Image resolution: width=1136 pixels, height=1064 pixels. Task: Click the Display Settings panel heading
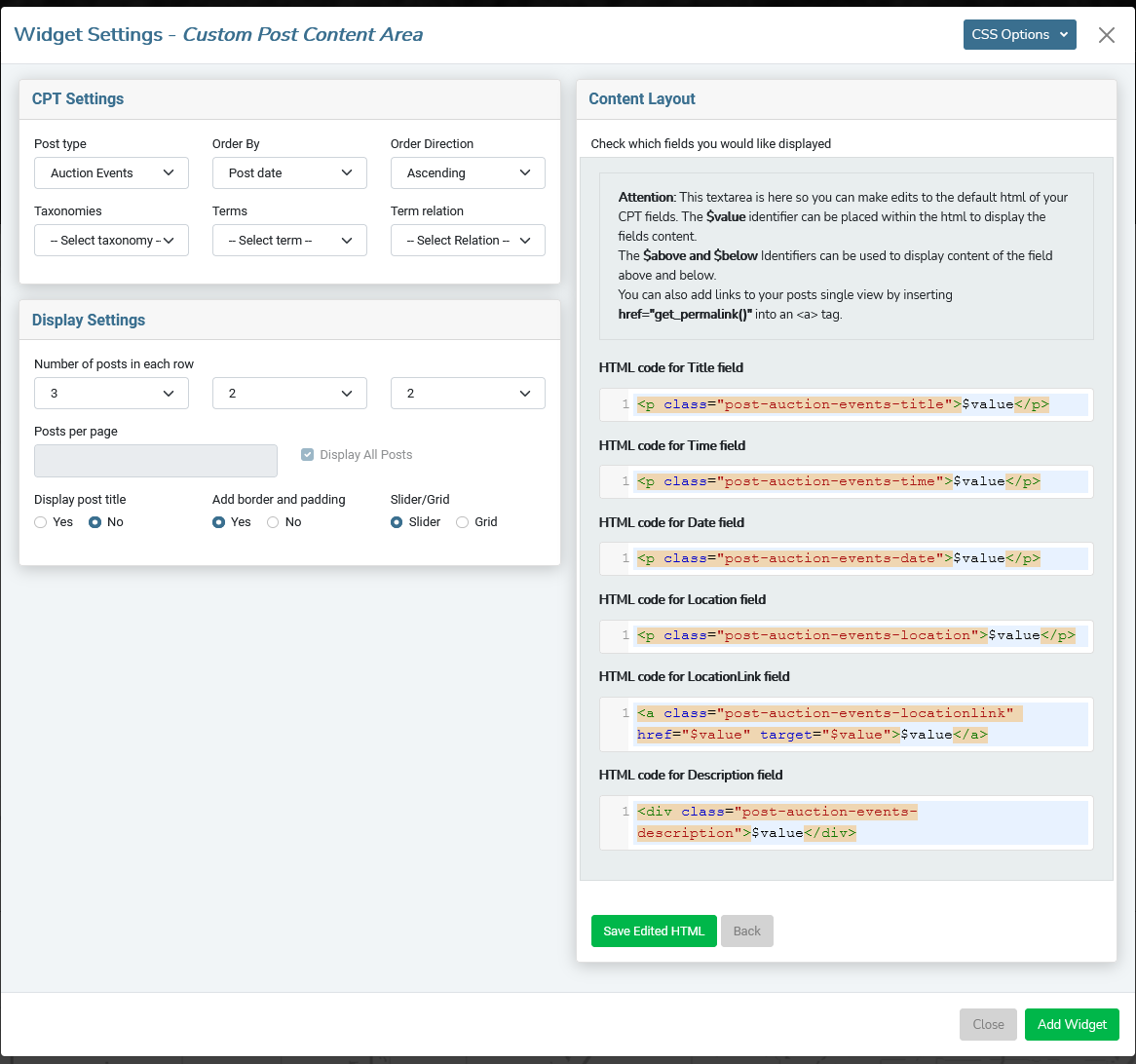[89, 321]
